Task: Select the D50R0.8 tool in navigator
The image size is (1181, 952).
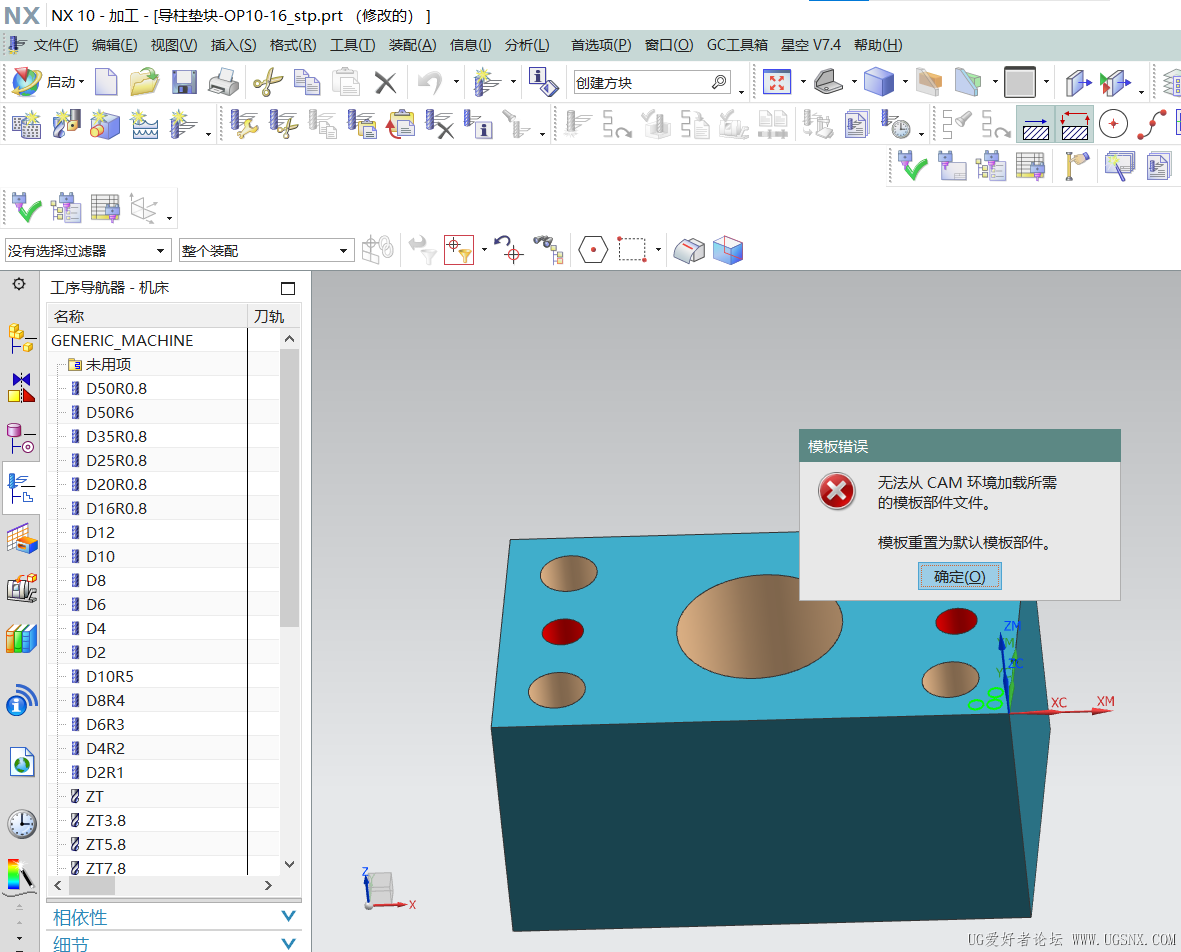Action: (116, 388)
